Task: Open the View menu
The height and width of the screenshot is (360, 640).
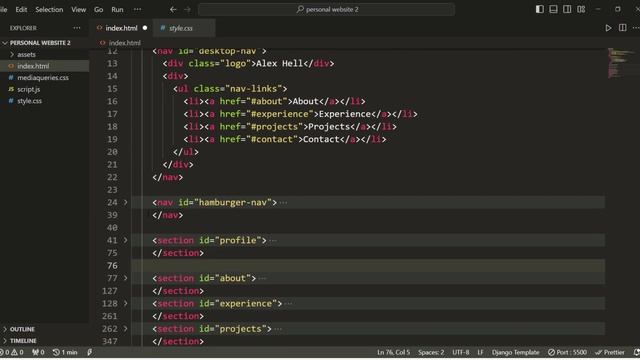Action: point(78,9)
